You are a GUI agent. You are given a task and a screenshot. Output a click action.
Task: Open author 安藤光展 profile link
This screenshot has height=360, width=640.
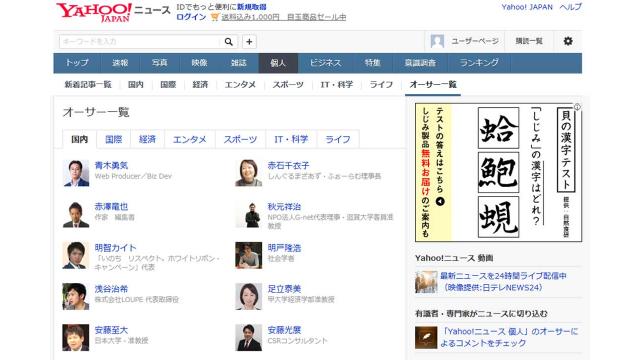(284, 330)
